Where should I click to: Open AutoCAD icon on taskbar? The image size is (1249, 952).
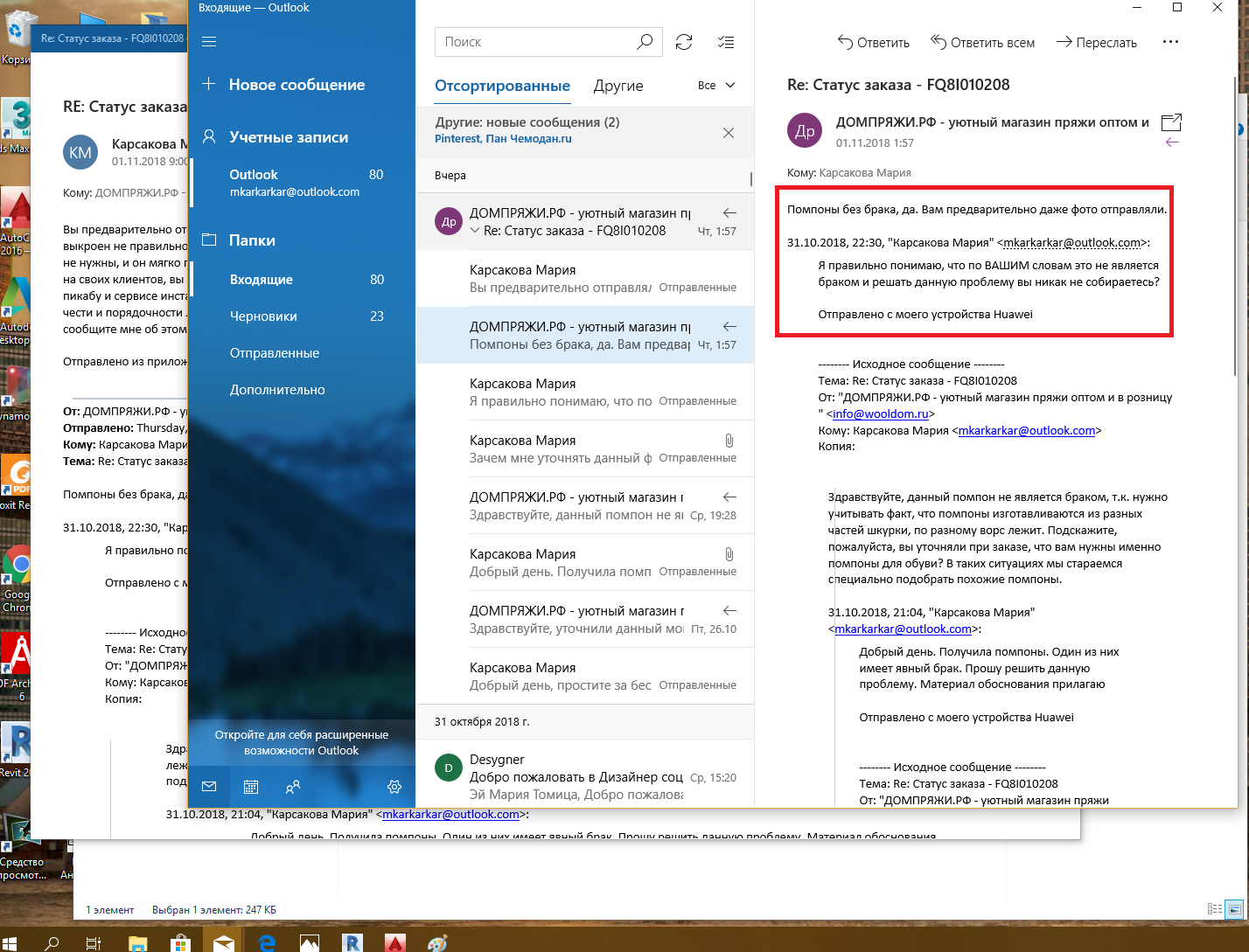coord(395,943)
